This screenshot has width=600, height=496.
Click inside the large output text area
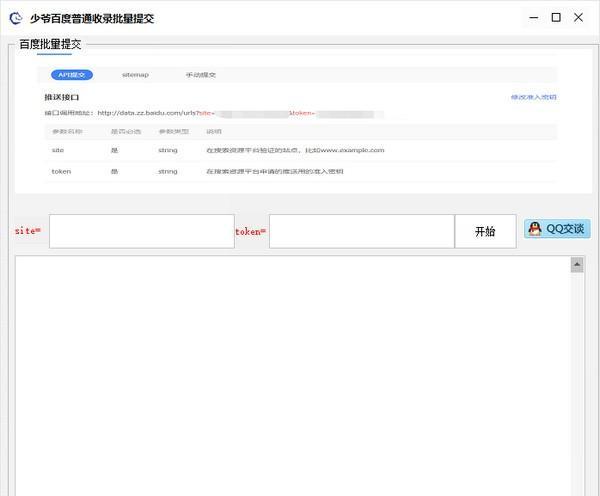293,376
